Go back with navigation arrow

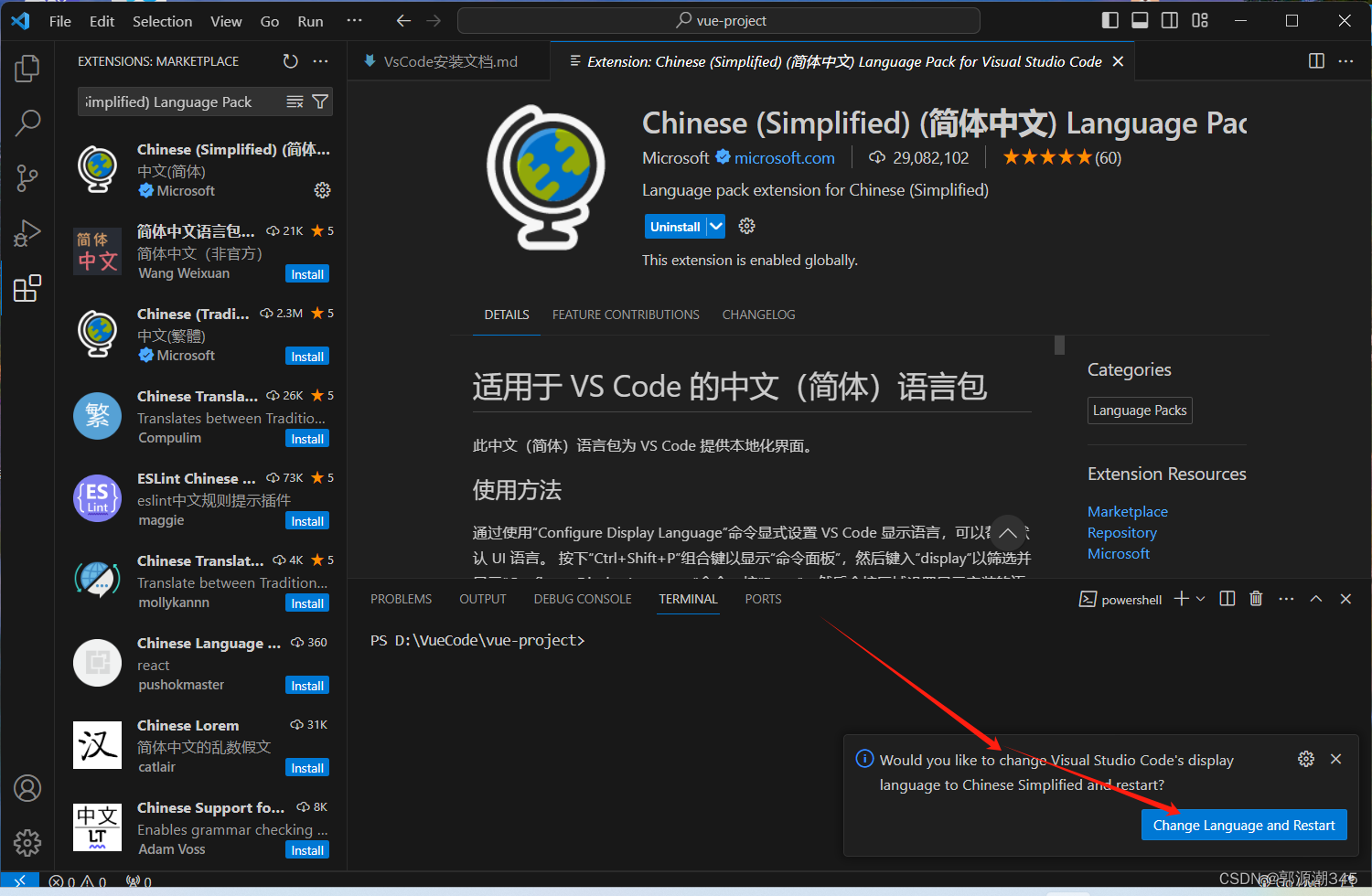[x=403, y=20]
